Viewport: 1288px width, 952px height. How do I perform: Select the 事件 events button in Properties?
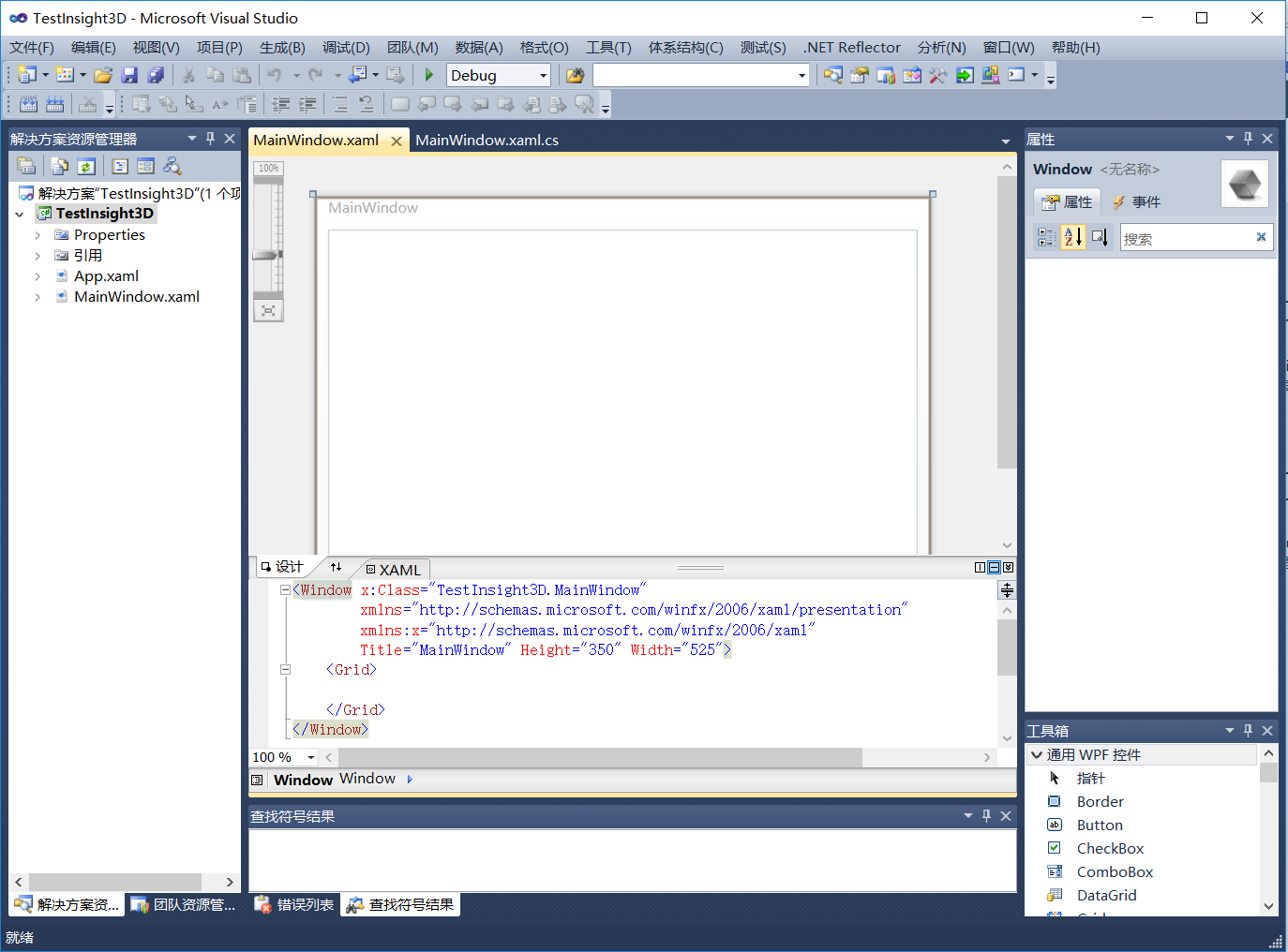click(1136, 202)
